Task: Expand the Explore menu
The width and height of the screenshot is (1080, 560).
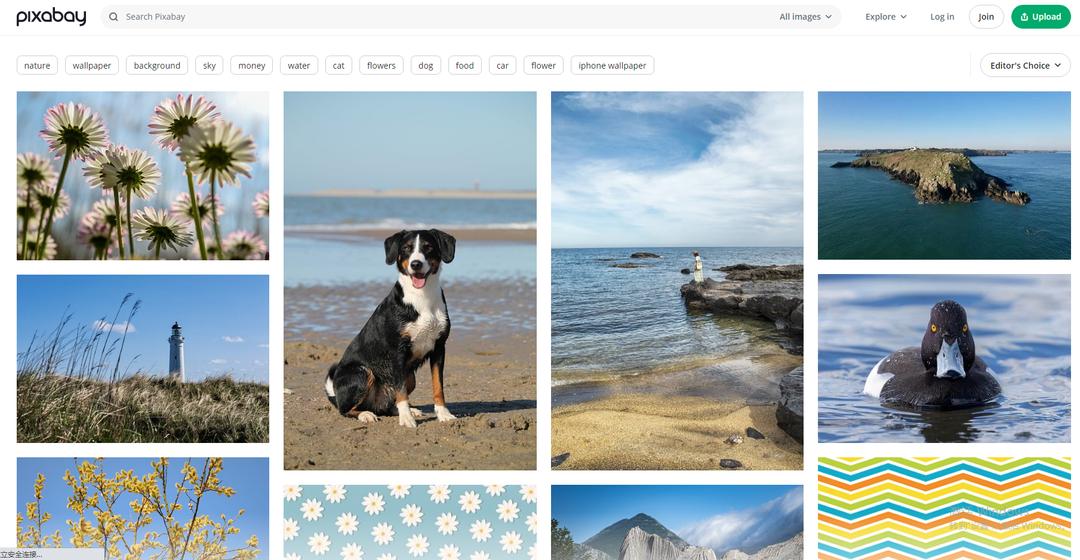Action: coord(886,17)
